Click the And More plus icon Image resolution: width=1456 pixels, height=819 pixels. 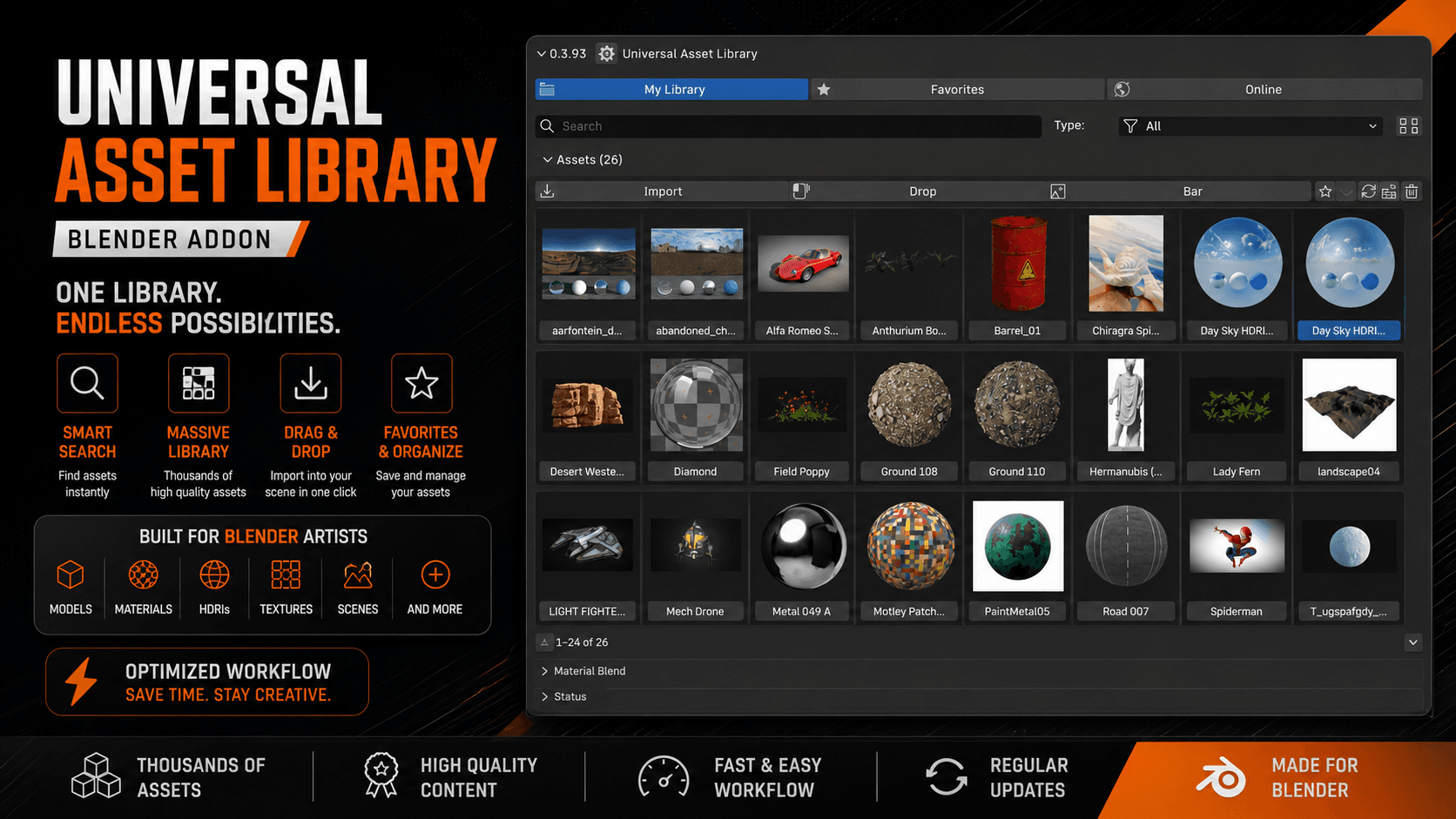[435, 575]
